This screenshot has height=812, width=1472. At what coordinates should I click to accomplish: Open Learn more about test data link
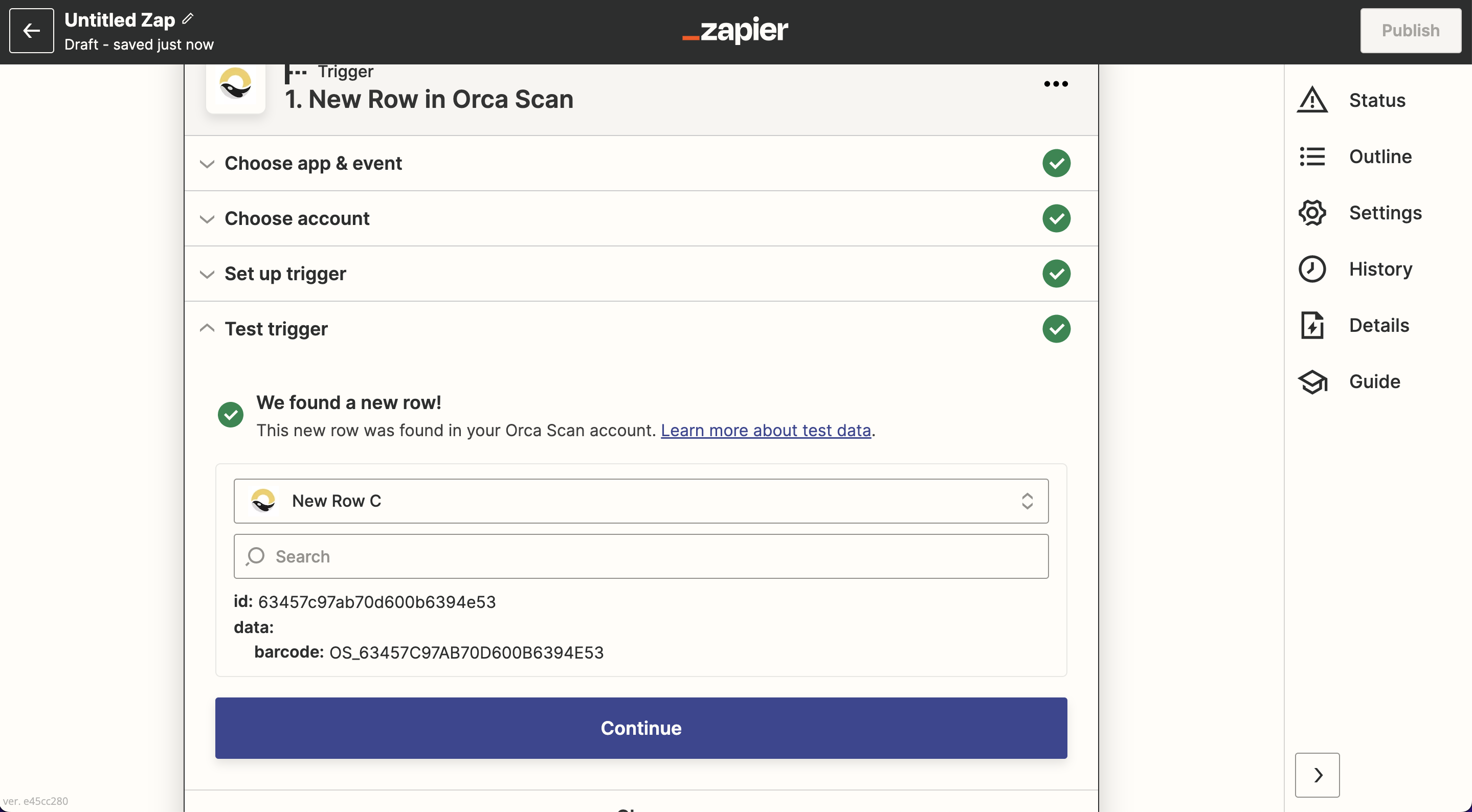pos(766,430)
